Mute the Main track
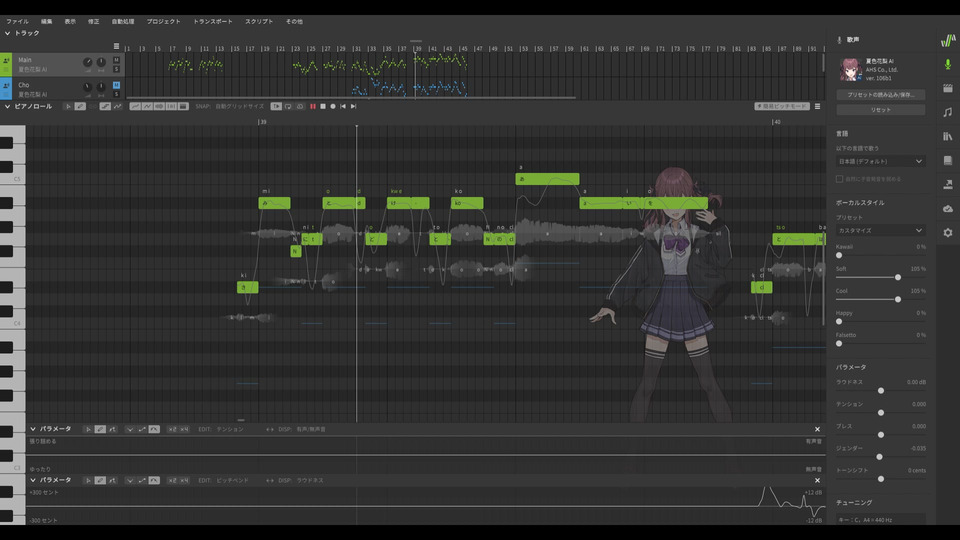The height and width of the screenshot is (540, 960). coord(116,60)
